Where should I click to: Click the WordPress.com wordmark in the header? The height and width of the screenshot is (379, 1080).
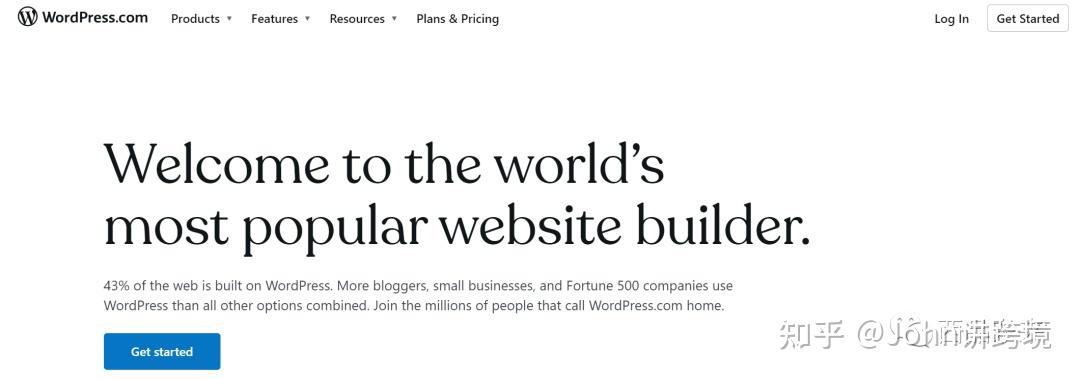95,17
